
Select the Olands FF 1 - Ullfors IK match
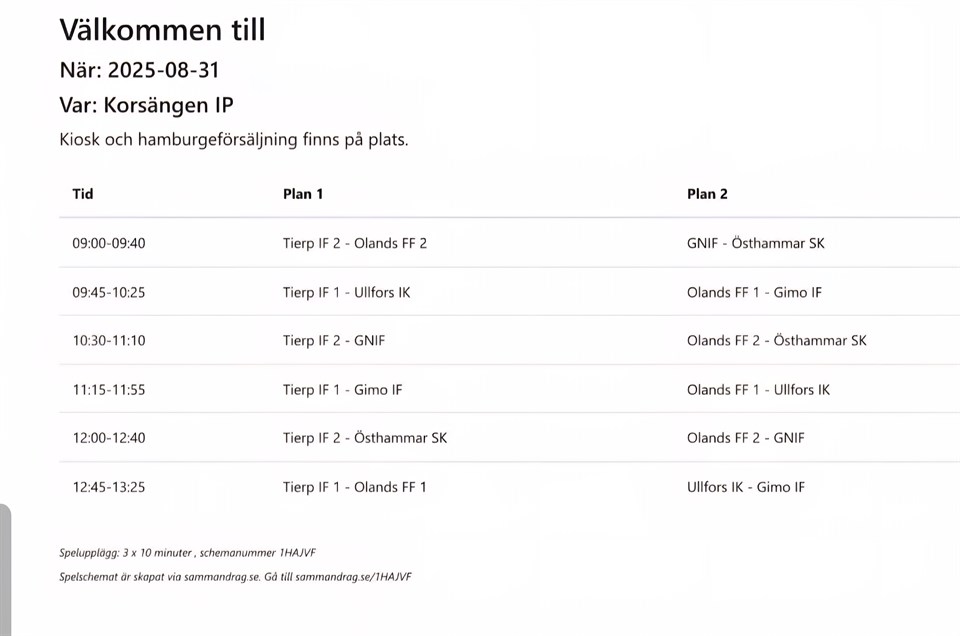coord(758,390)
